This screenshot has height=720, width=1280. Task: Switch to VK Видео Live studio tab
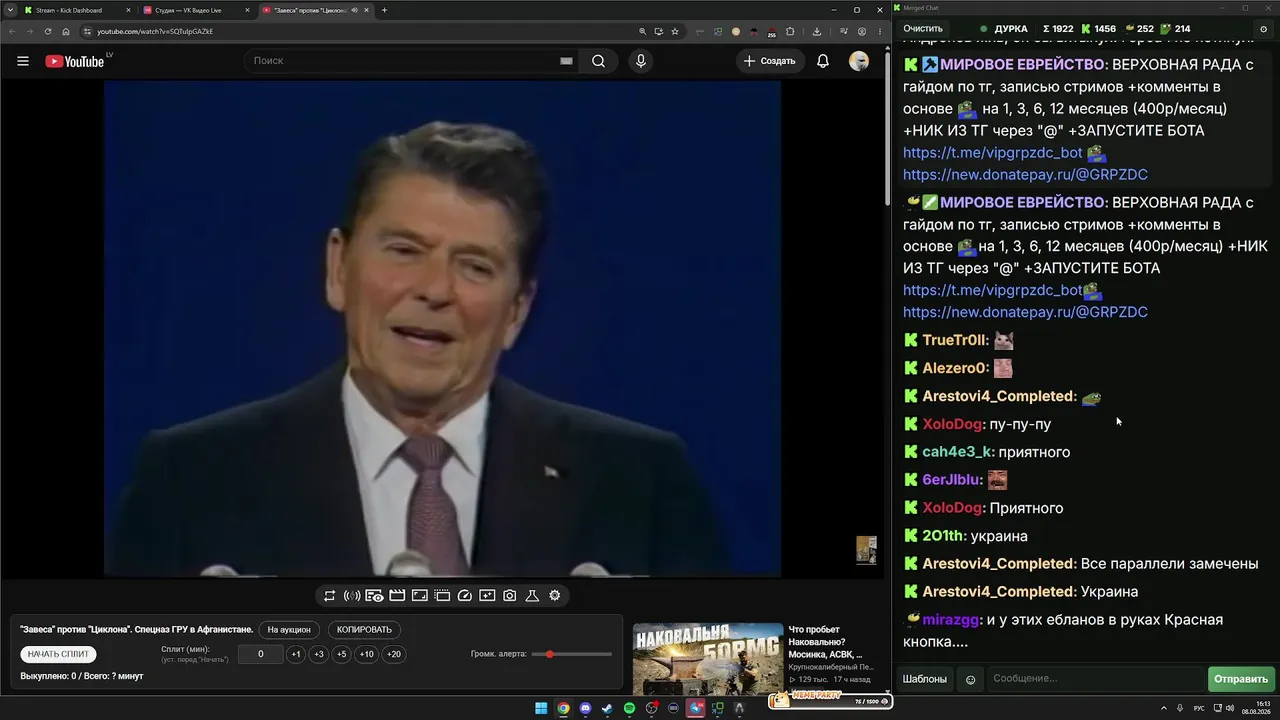tap(196, 10)
